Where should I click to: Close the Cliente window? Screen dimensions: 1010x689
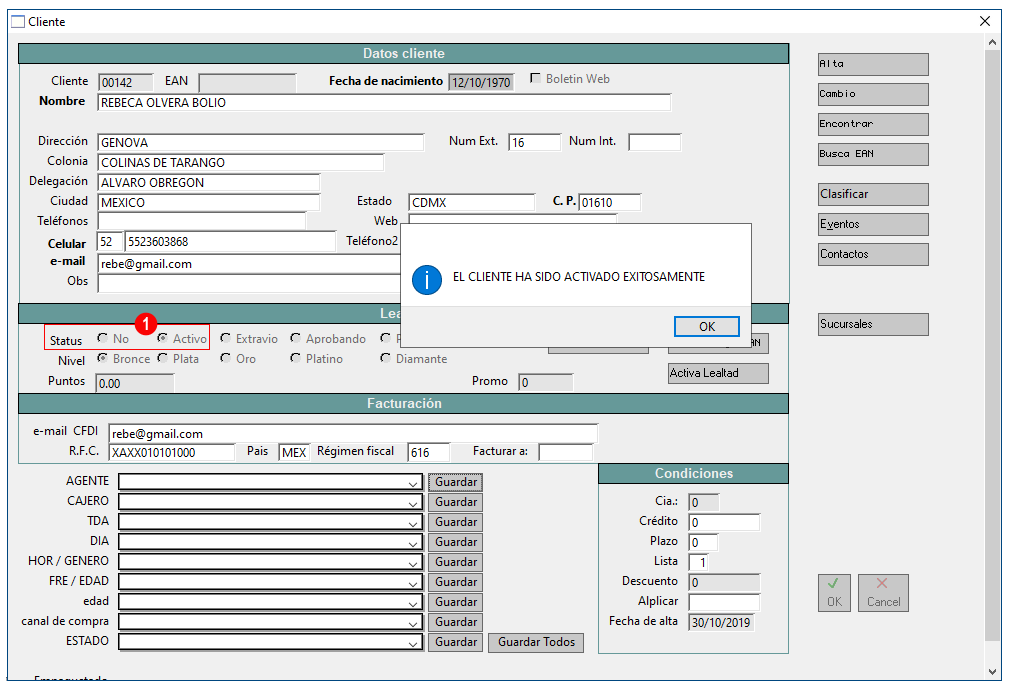tap(985, 21)
